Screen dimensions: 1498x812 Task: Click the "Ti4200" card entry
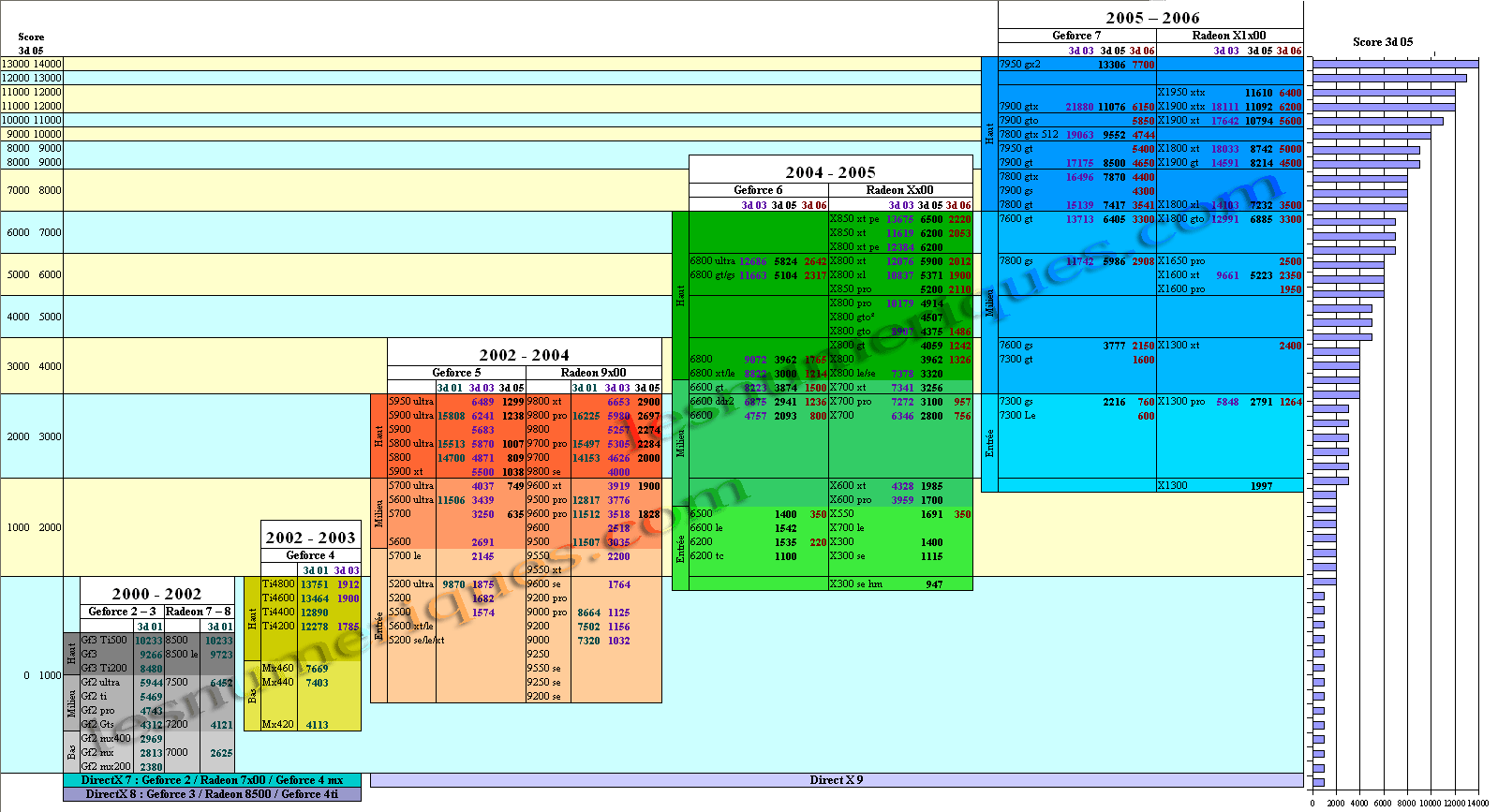[278, 627]
